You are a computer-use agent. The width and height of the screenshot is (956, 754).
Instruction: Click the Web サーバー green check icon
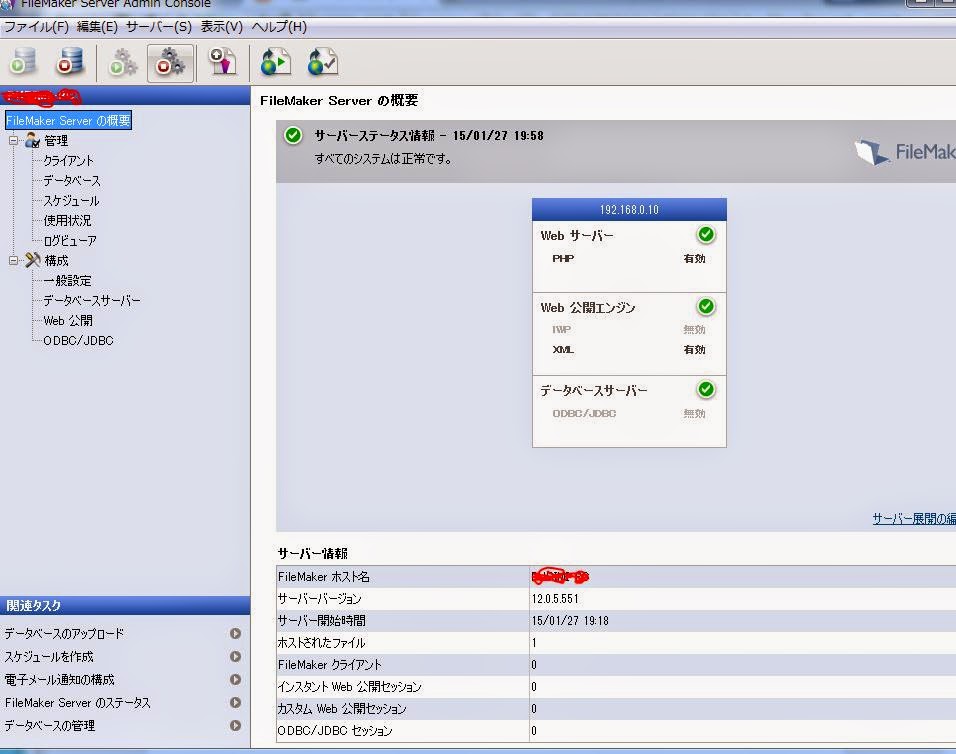point(706,235)
